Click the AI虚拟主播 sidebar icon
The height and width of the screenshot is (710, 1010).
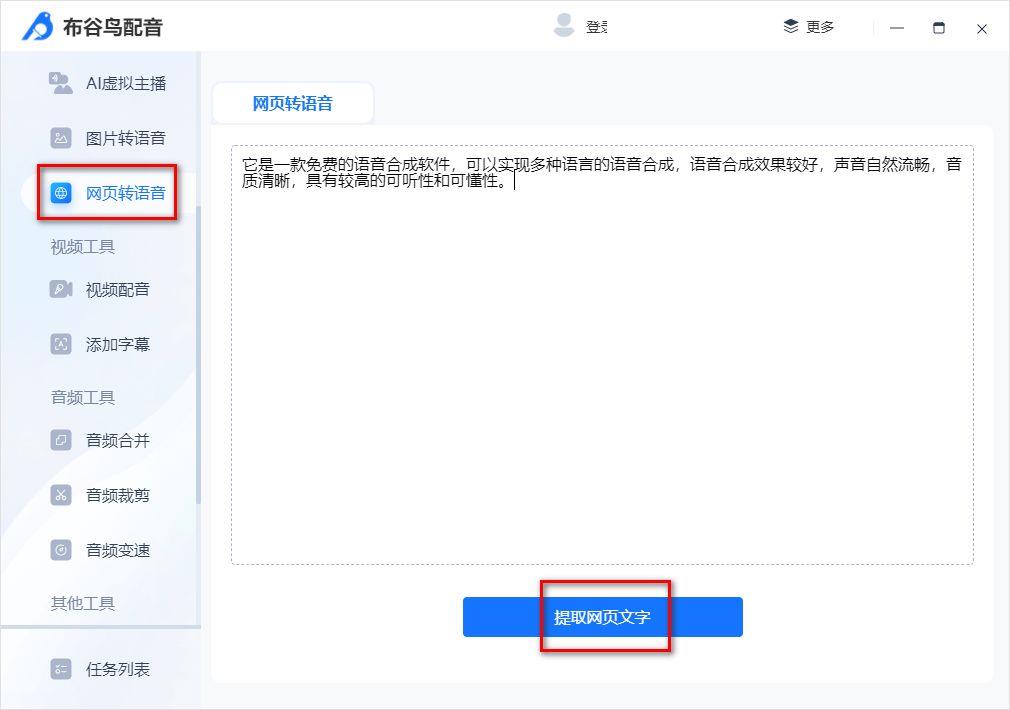(x=61, y=83)
